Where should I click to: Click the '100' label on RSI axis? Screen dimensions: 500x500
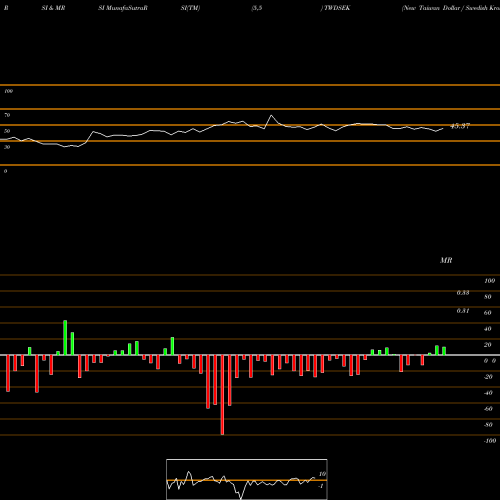click(x=8, y=91)
